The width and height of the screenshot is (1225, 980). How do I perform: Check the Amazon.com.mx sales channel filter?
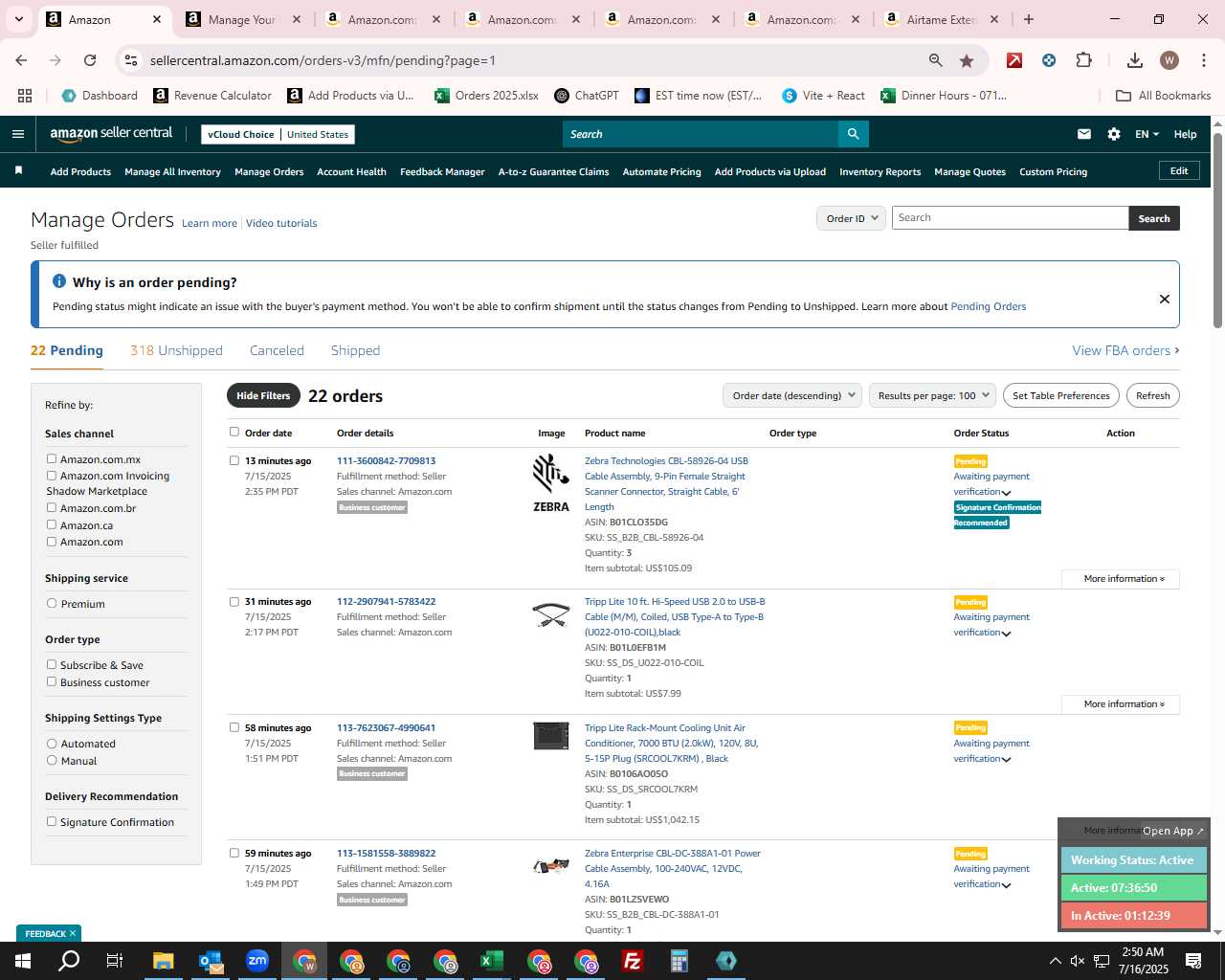pos(52,458)
